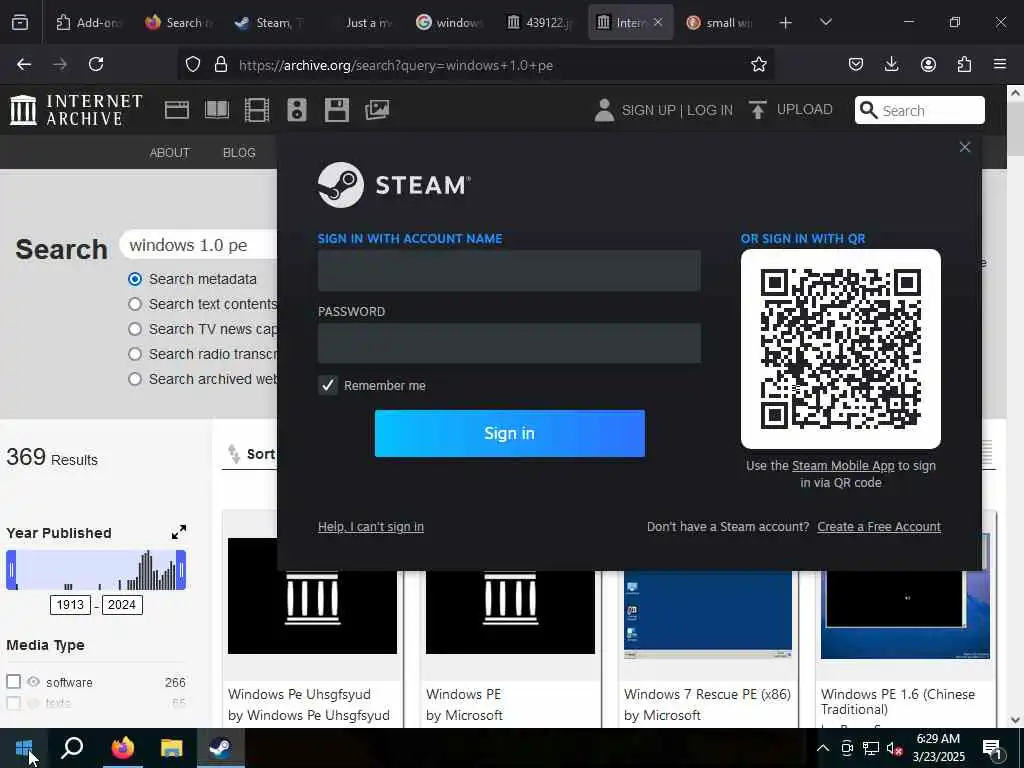Open Internet Archive video film icon
Screen dimensions: 1024x768
[x=257, y=110]
